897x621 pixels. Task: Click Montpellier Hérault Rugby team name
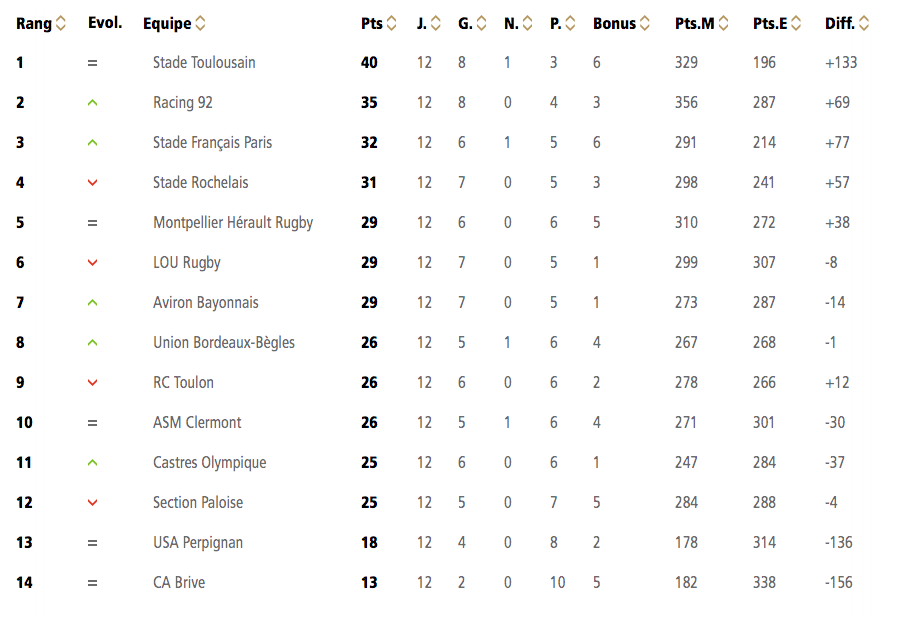(x=233, y=223)
